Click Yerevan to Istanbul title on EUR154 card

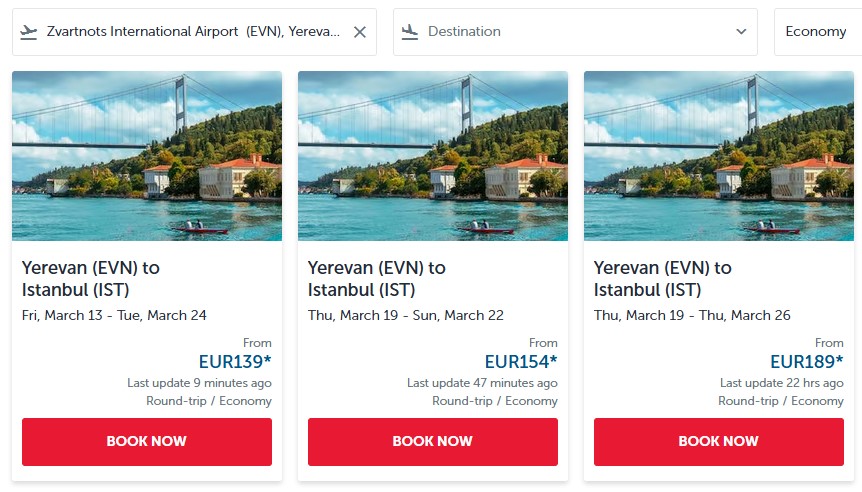377,279
